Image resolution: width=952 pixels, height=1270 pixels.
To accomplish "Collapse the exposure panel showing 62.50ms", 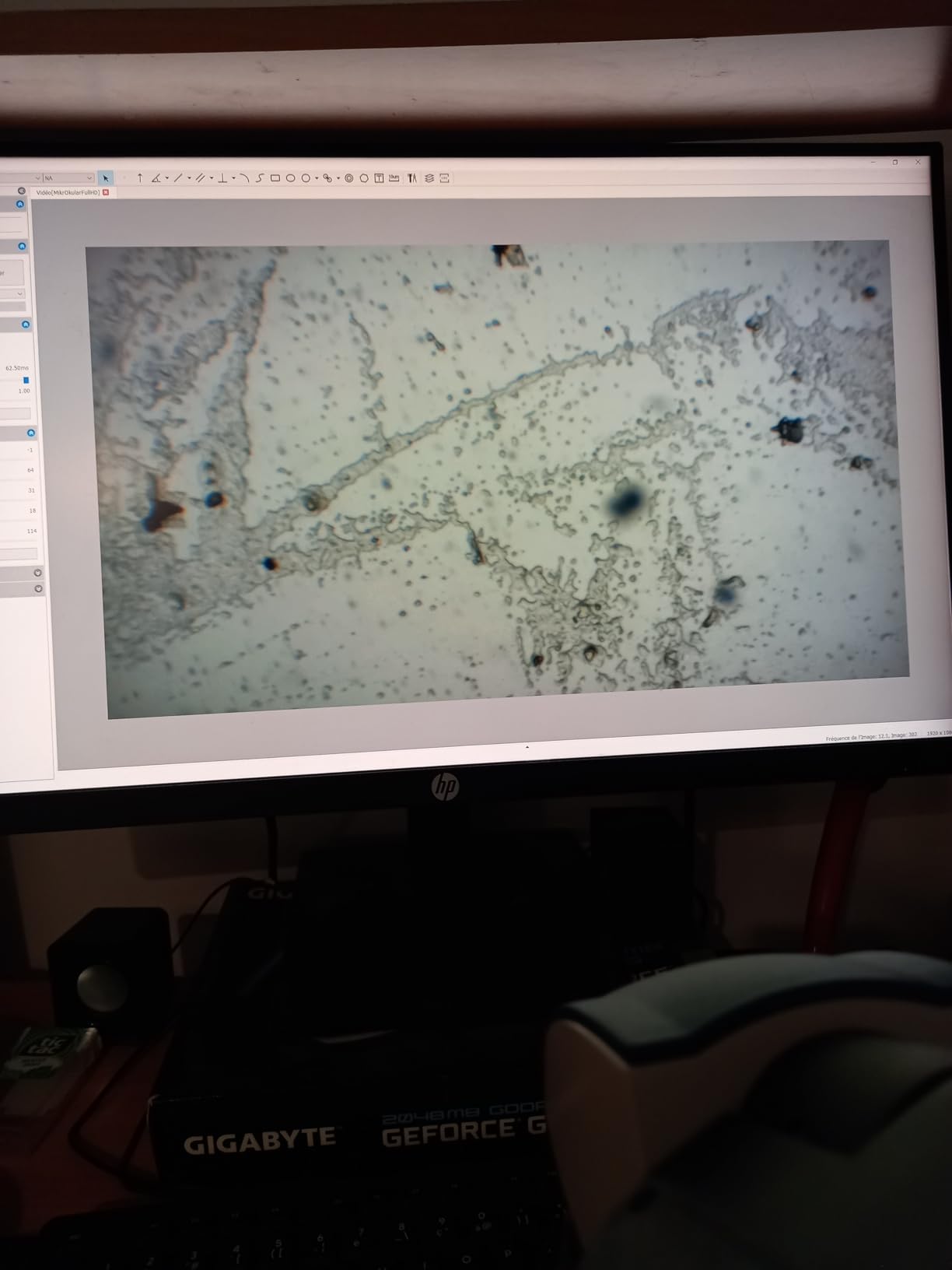I will pos(26,325).
